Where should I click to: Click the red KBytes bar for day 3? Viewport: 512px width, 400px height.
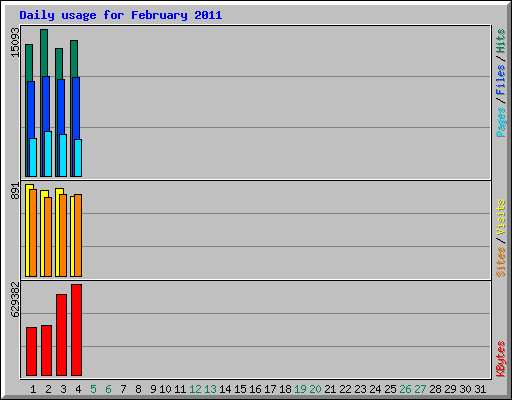(61, 335)
